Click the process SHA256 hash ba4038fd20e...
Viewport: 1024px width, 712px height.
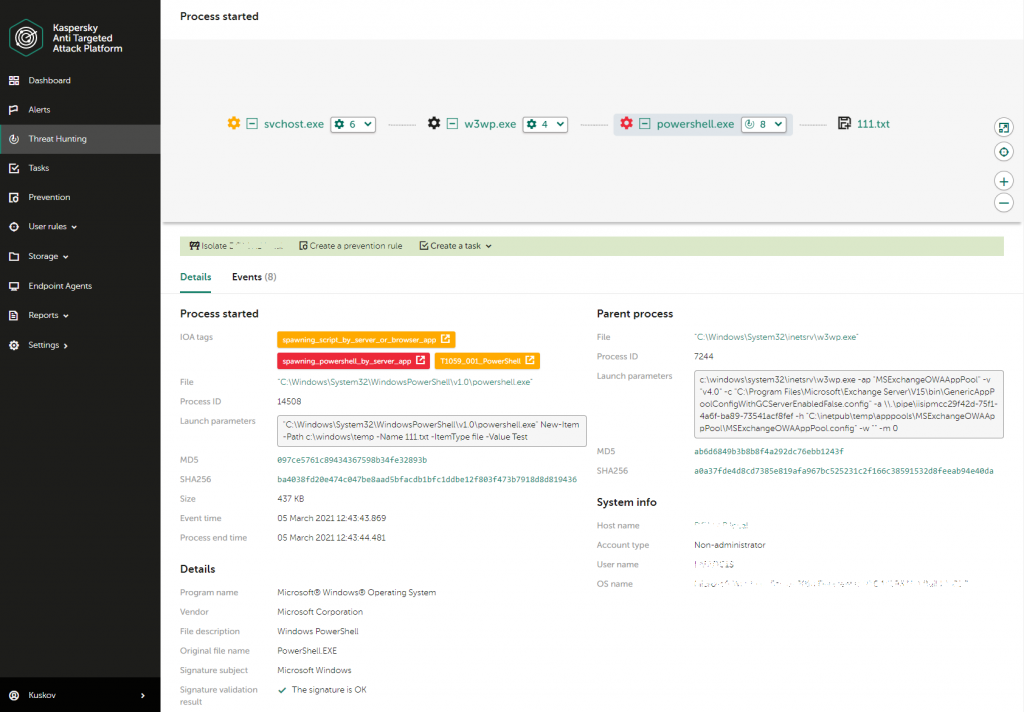(427, 479)
